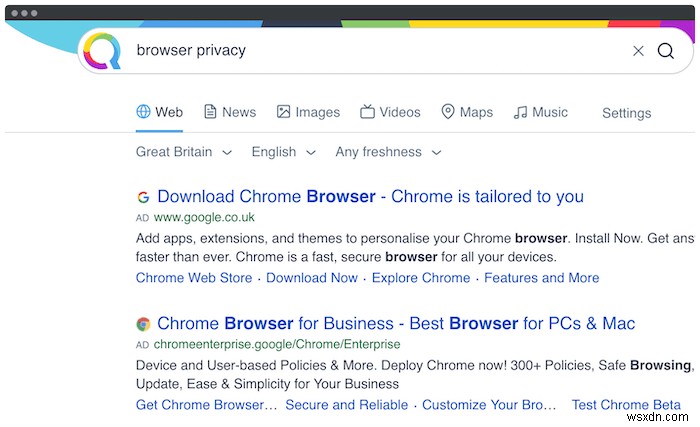The height and width of the screenshot is (427, 700).
Task: Click the Google favicon beside the first result
Action: click(x=143, y=197)
